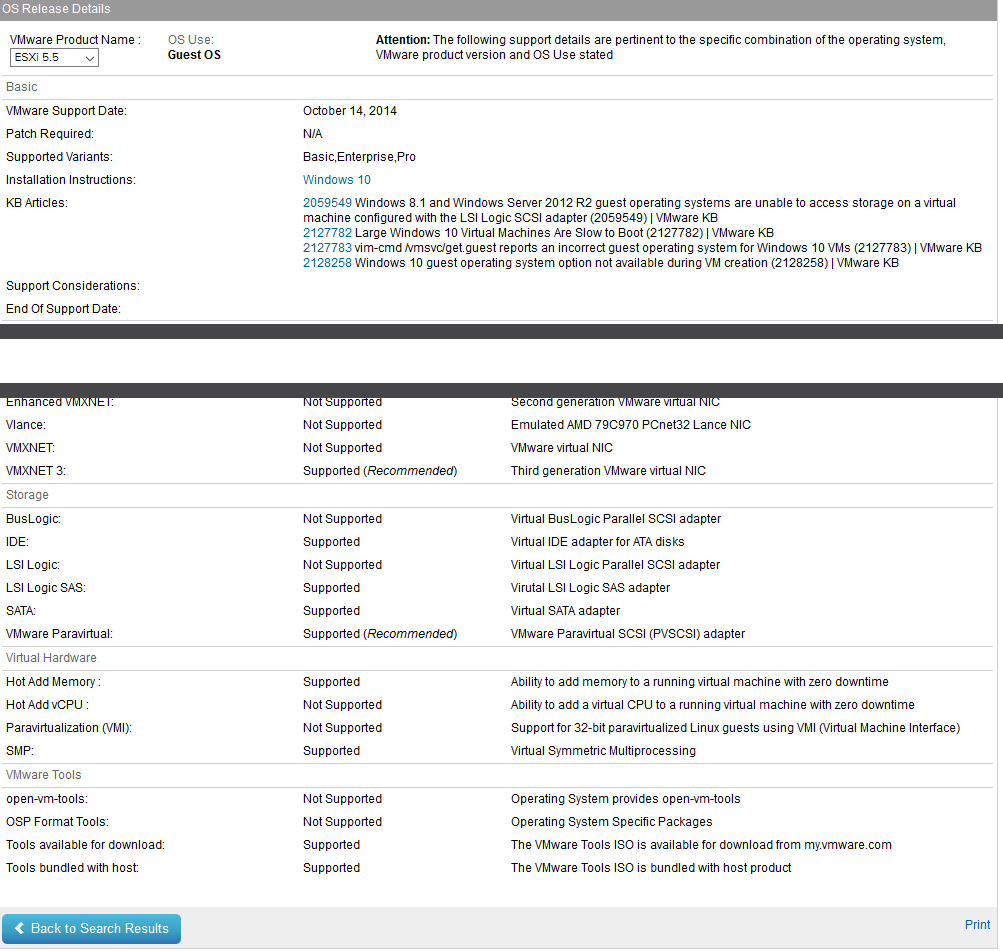This screenshot has width=1003, height=951.
Task: Click the Vlance row label
Action: pyautogui.click(x=26, y=425)
